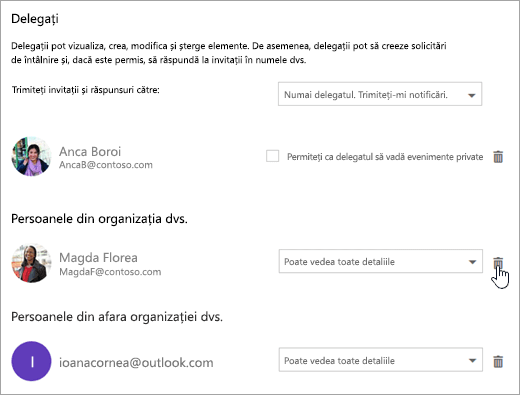520x395 pixels.
Task: Click the ioanacornea@outlook.com email text
Action: 136,363
